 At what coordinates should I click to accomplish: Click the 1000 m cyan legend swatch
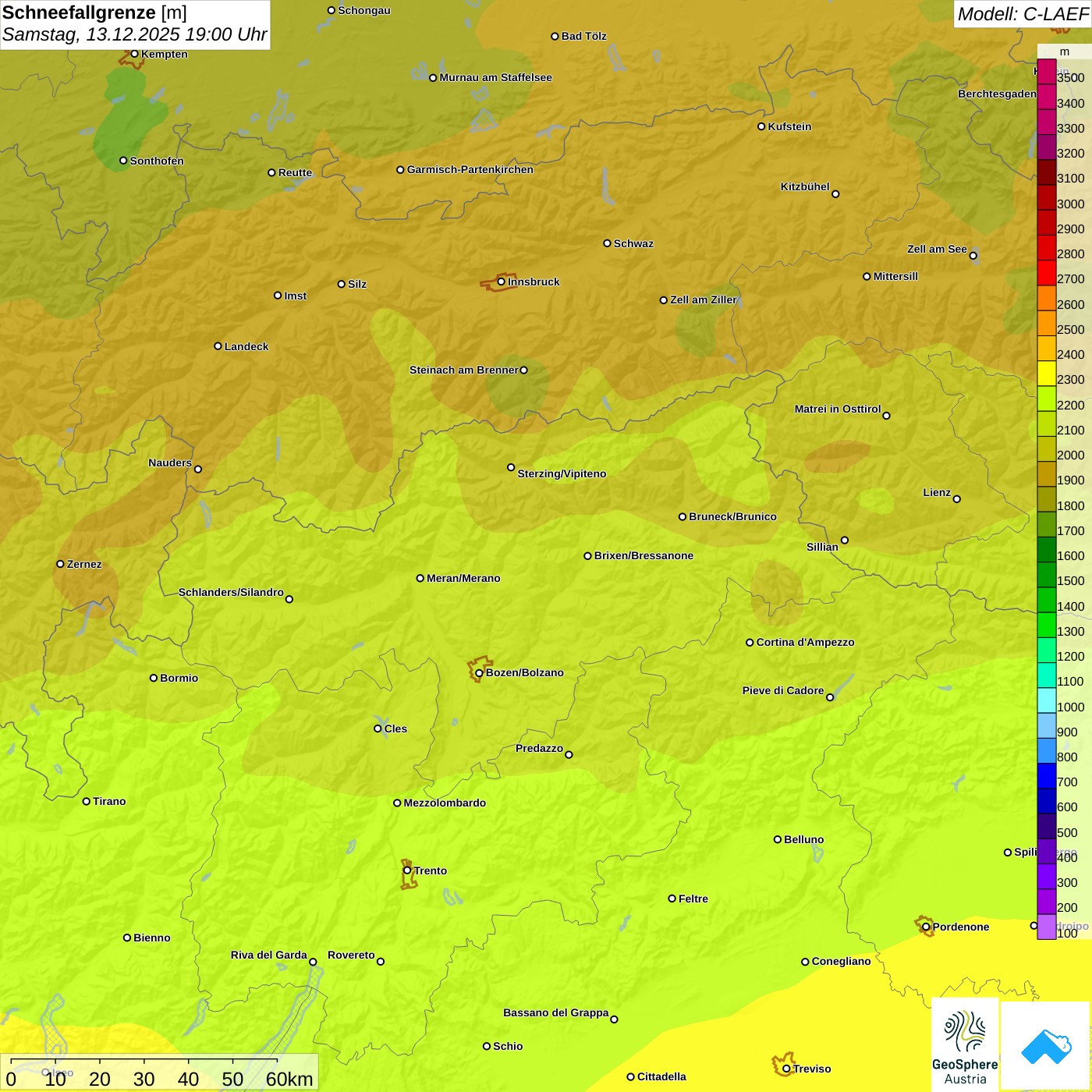(x=1047, y=700)
